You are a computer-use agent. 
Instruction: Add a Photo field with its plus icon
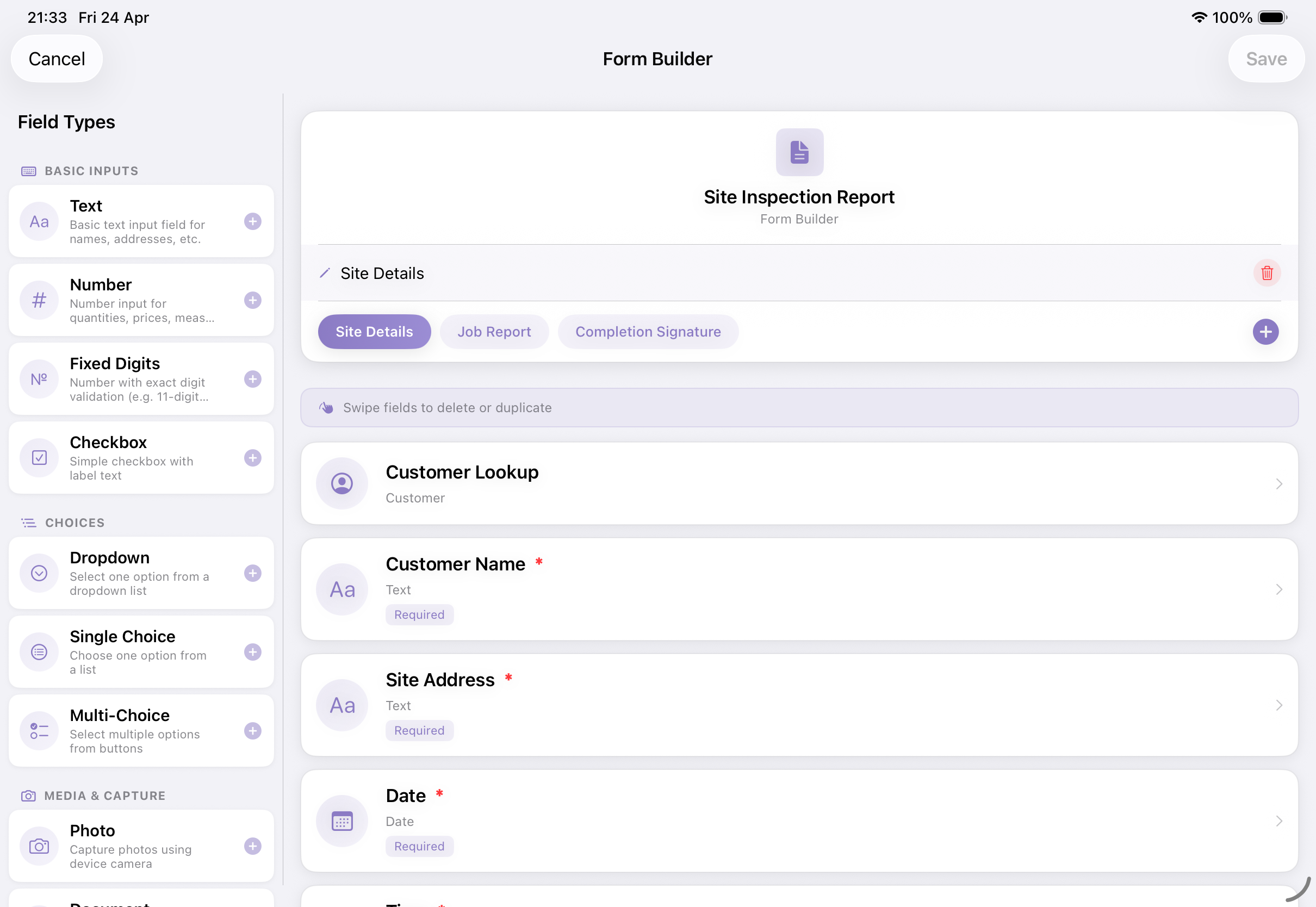click(x=253, y=846)
